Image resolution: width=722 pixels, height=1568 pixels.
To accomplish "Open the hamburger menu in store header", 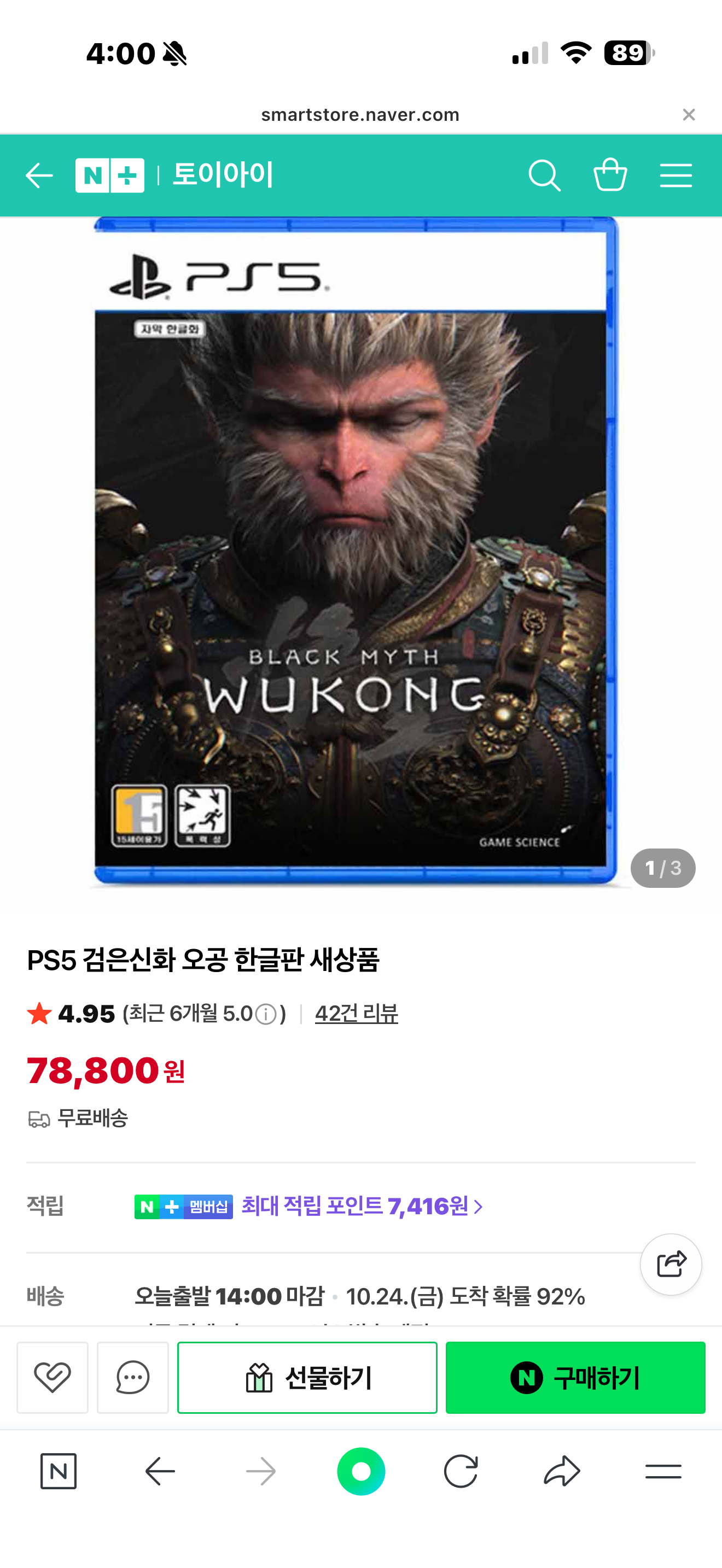I will click(676, 175).
